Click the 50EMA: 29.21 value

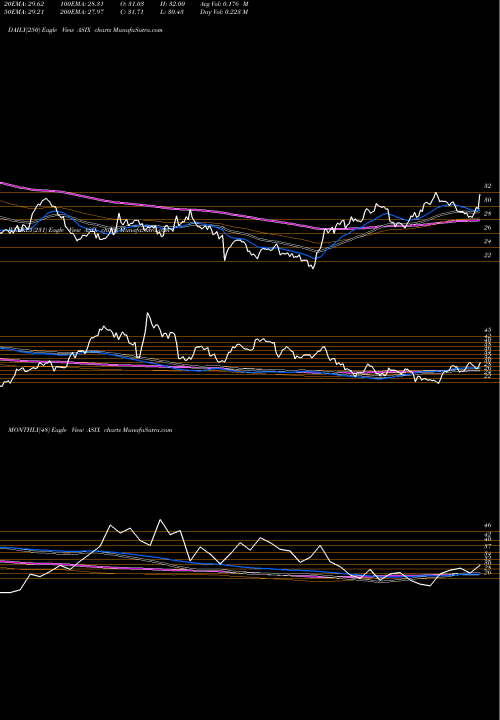click(24, 12)
